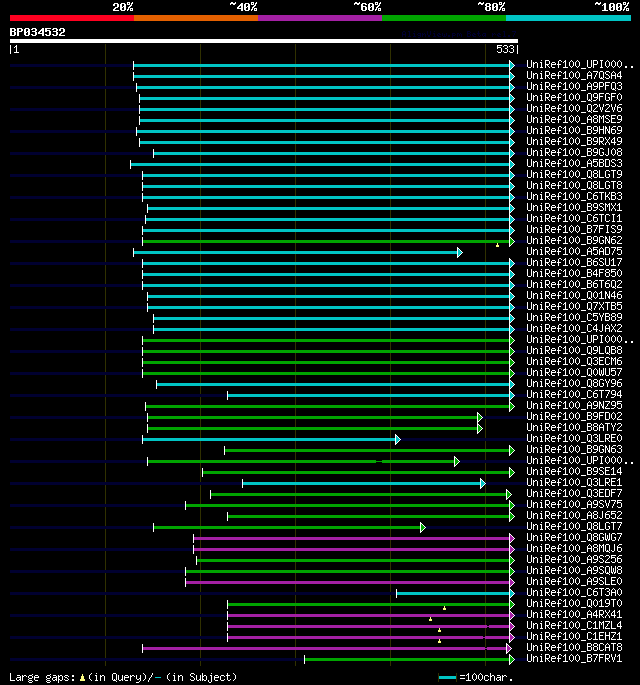Click the yellow gap marker under A4RX41 bar
This screenshot has height=685, width=640.
[x=430, y=619]
